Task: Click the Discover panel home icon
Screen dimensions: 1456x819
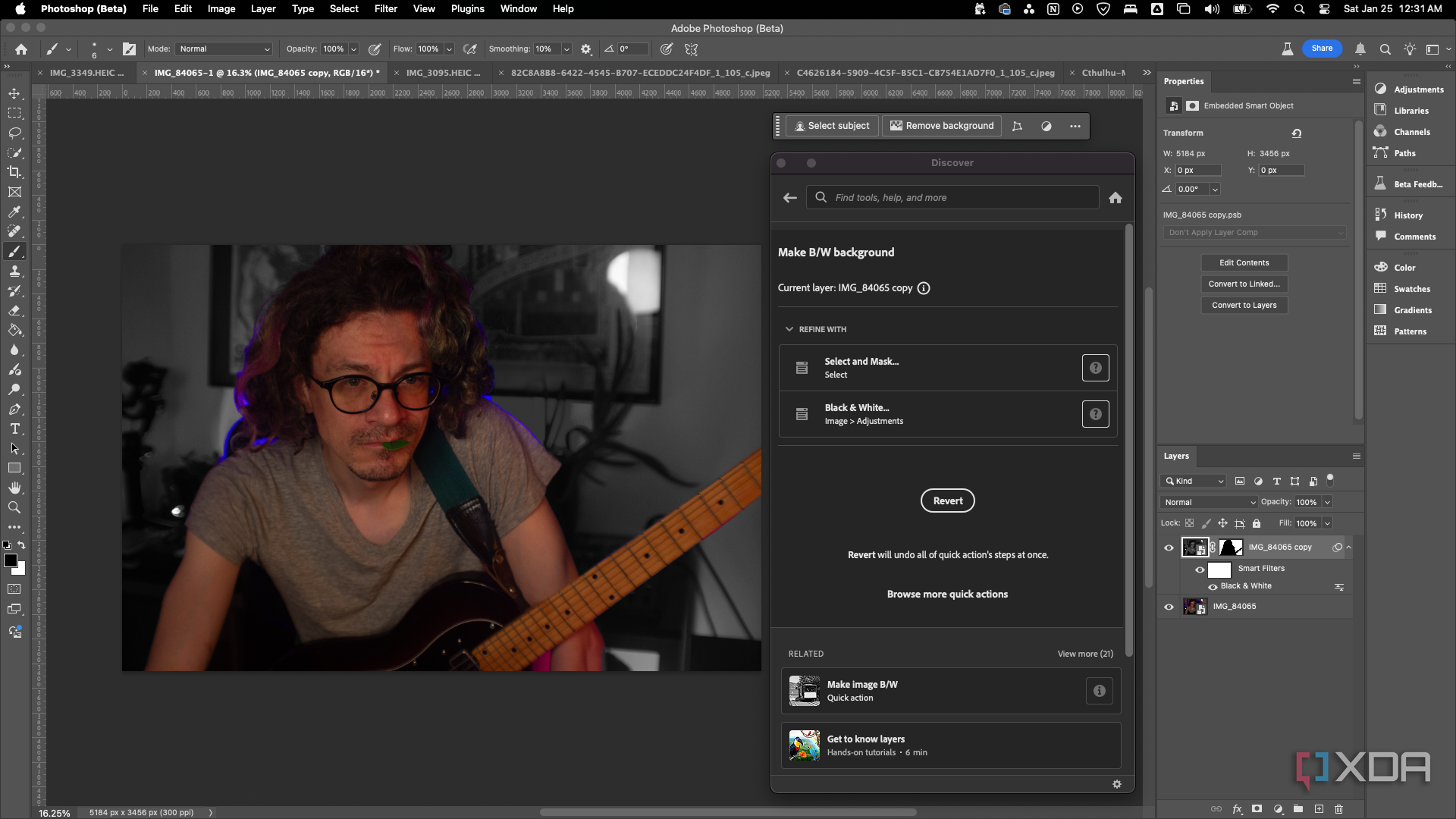Action: coord(1115,198)
